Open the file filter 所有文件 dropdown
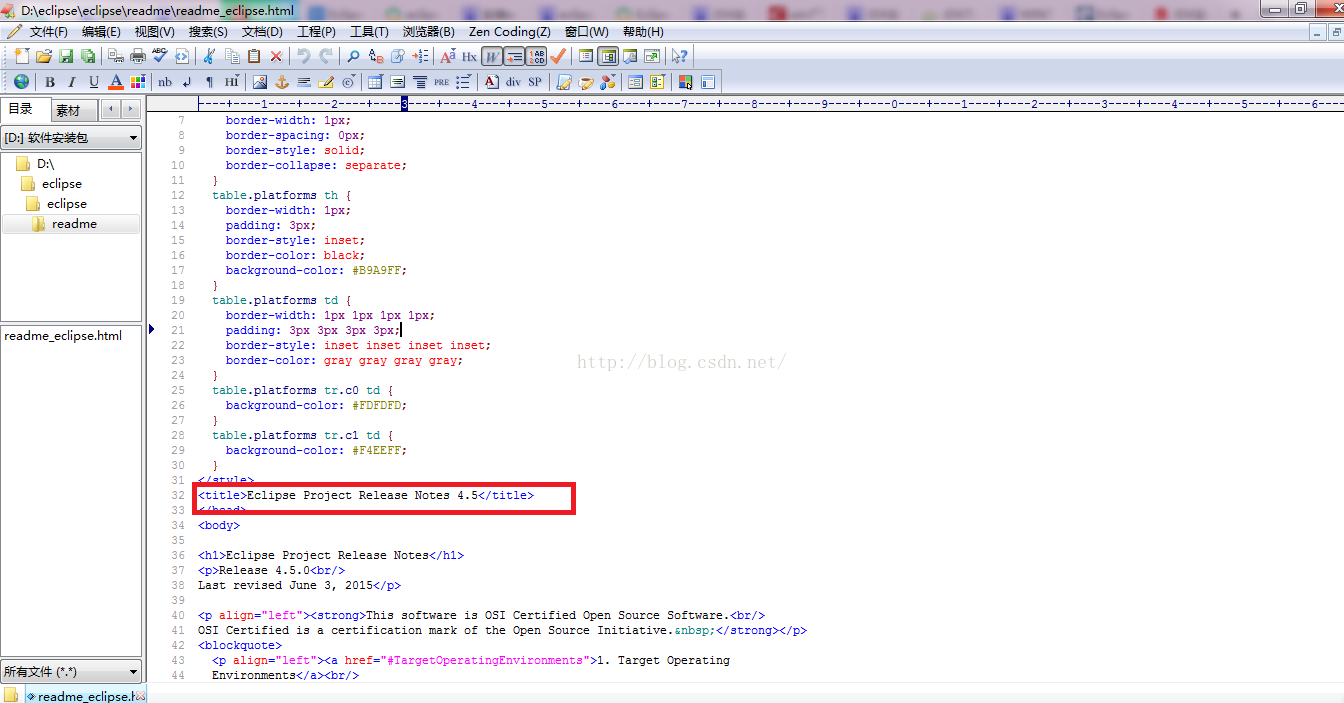This screenshot has width=1344, height=703. 72,672
